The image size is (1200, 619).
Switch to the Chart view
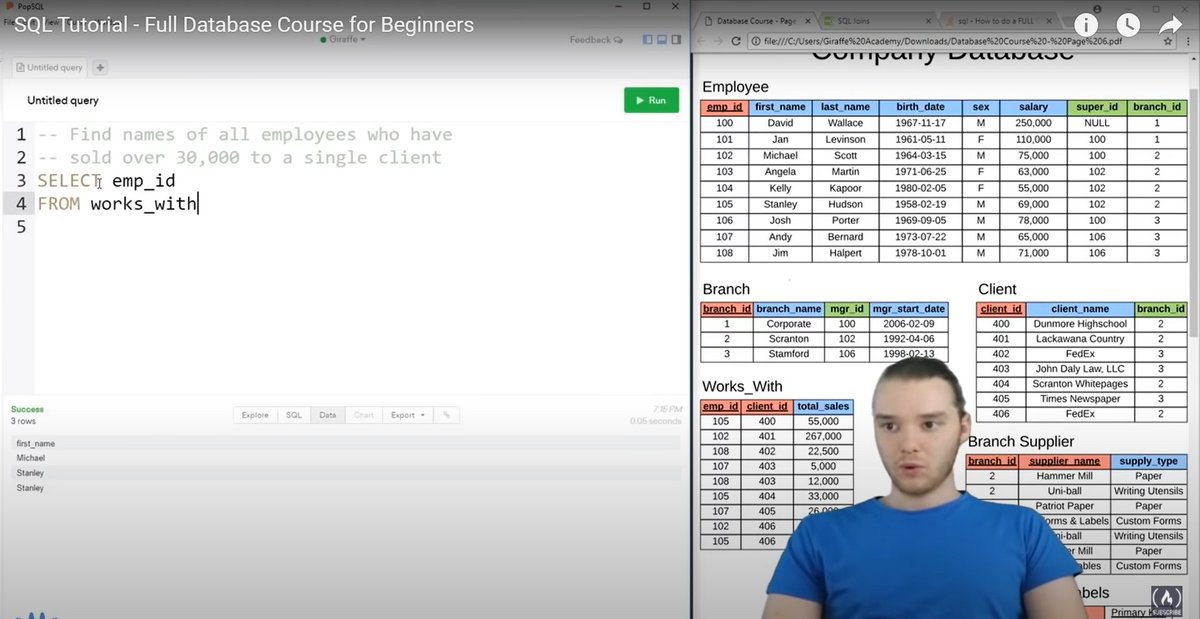click(x=363, y=414)
